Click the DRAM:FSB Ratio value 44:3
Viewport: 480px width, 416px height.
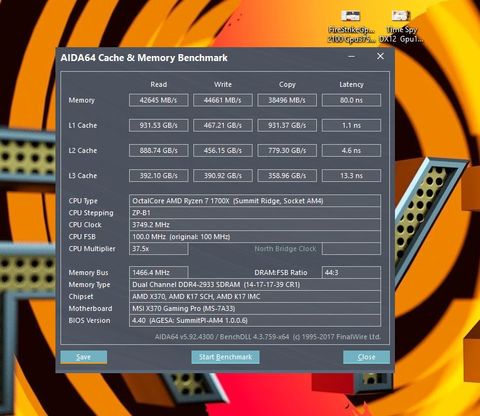point(351,272)
